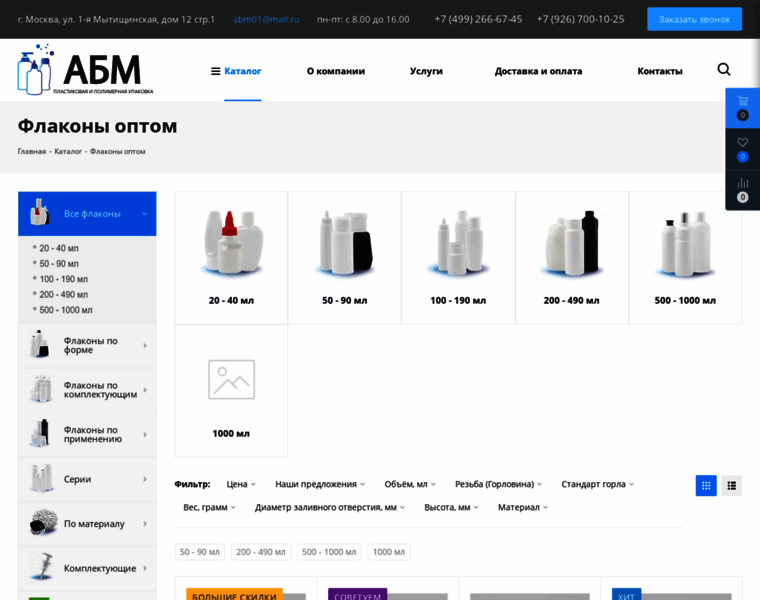Open the 200 - 490 мл category thumbnail
The height and width of the screenshot is (600, 760).
[x=572, y=243]
